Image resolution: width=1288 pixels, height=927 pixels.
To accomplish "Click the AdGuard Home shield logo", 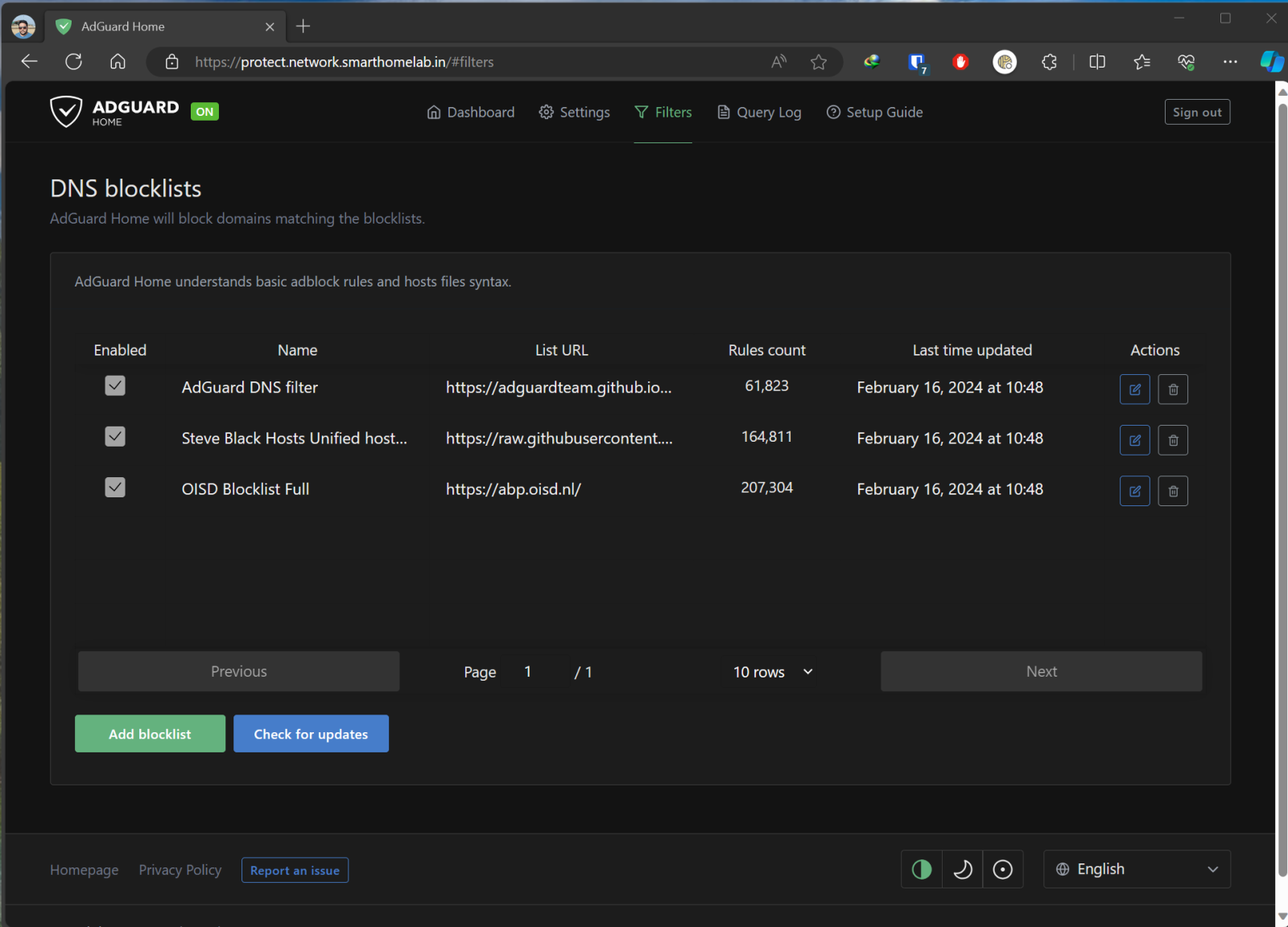I will point(66,112).
